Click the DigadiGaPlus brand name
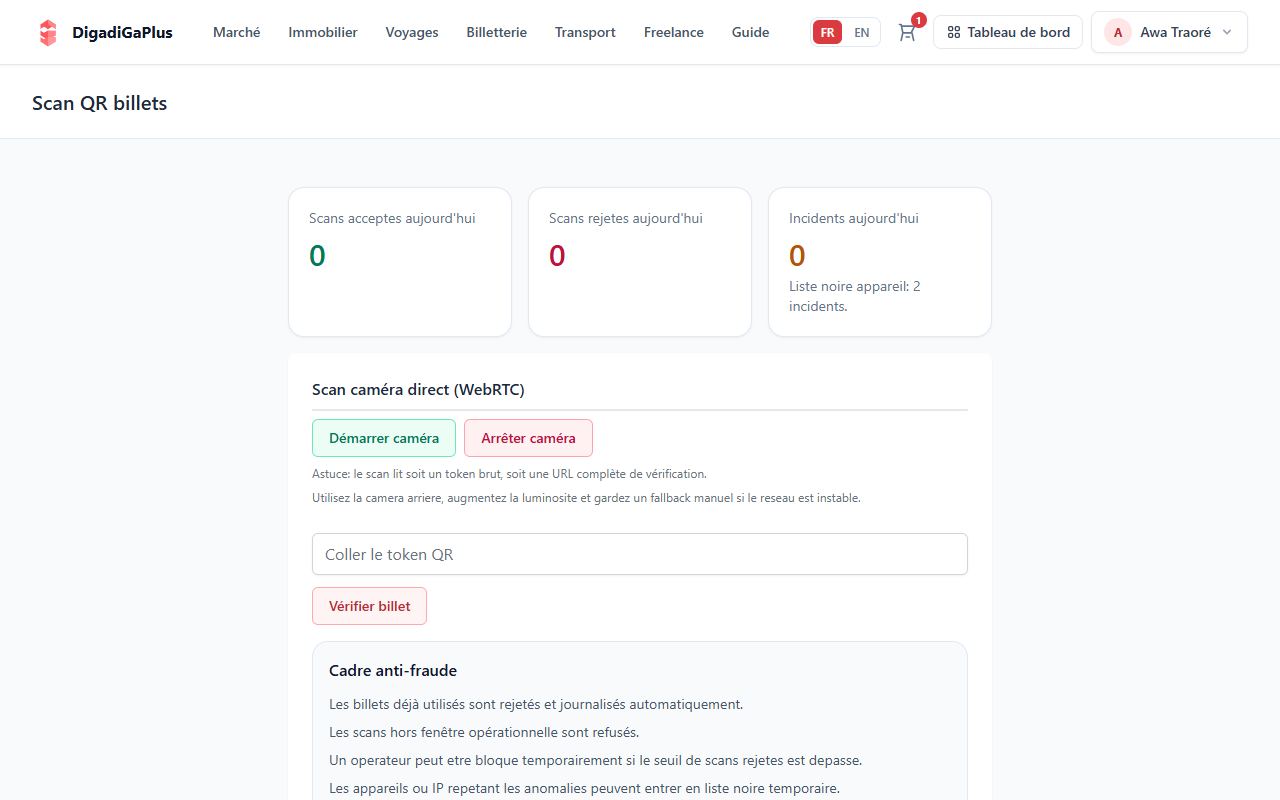 click(122, 32)
